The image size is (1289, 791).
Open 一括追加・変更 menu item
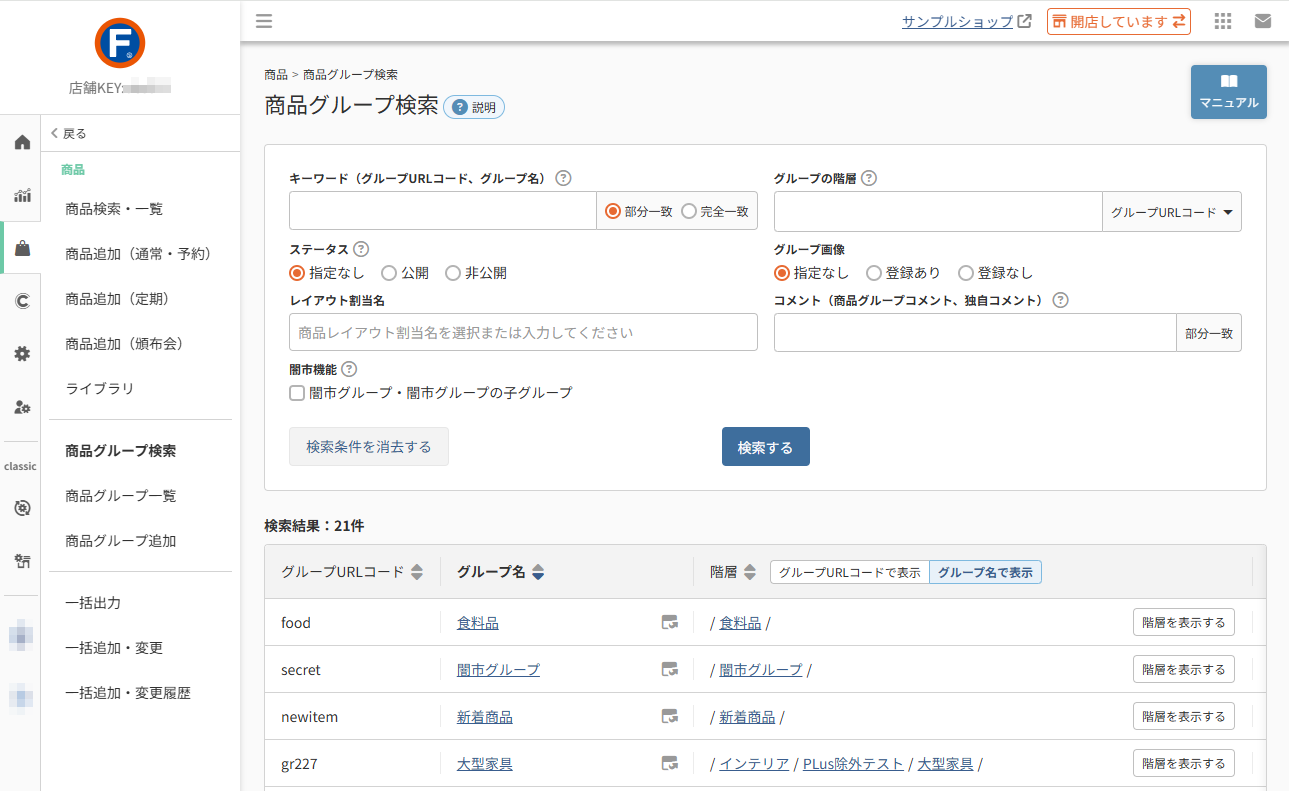(114, 648)
